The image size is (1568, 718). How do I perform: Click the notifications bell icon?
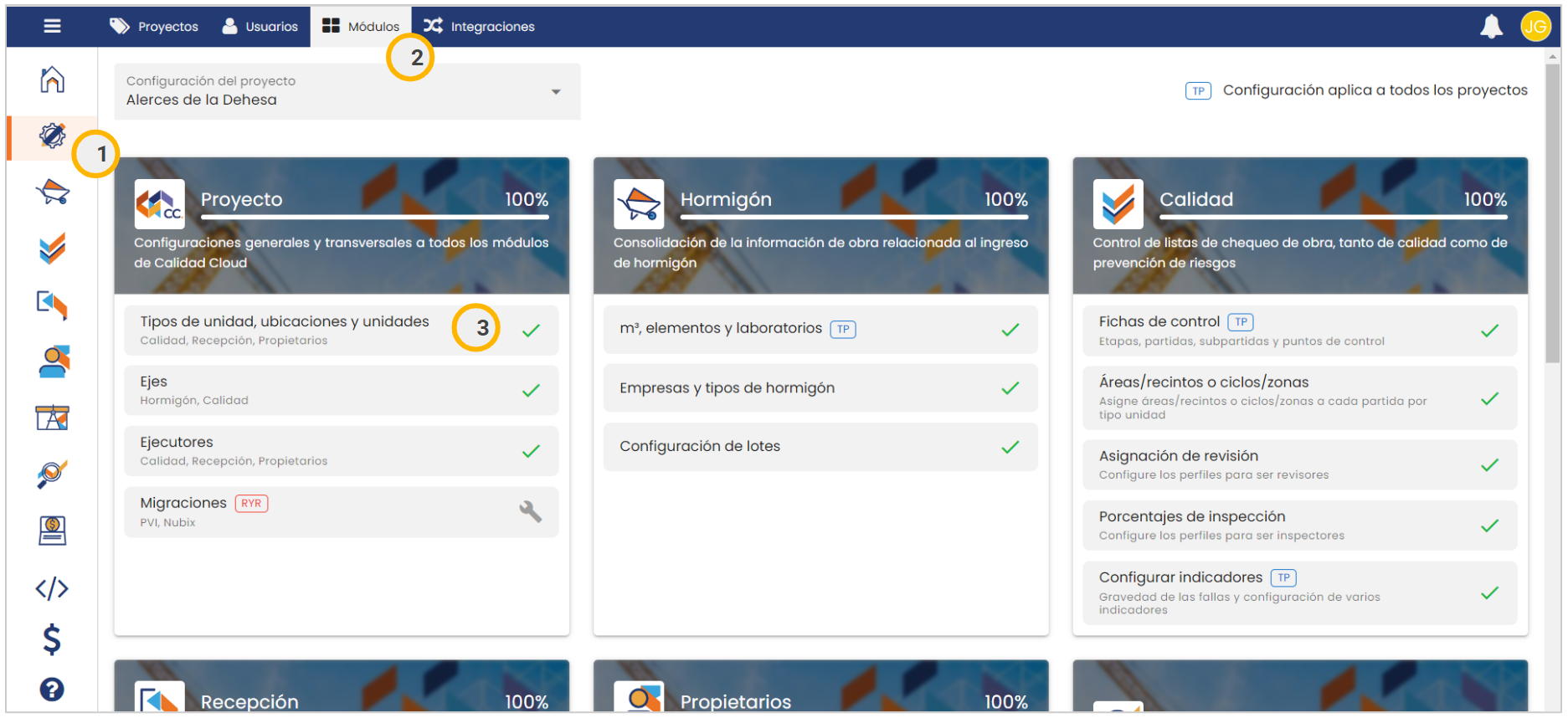click(1491, 27)
